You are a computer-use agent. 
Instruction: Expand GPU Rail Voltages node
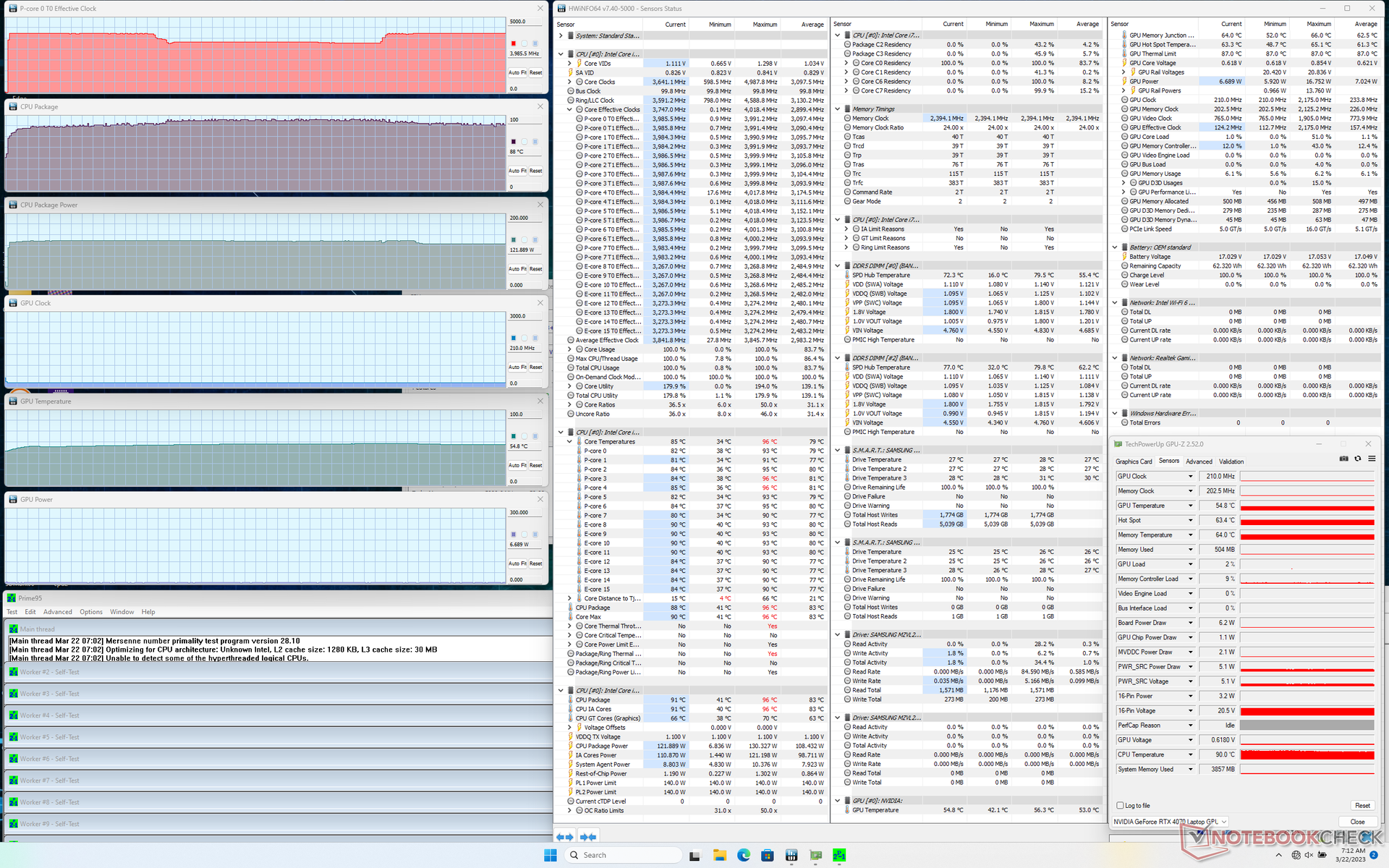pos(1123,72)
